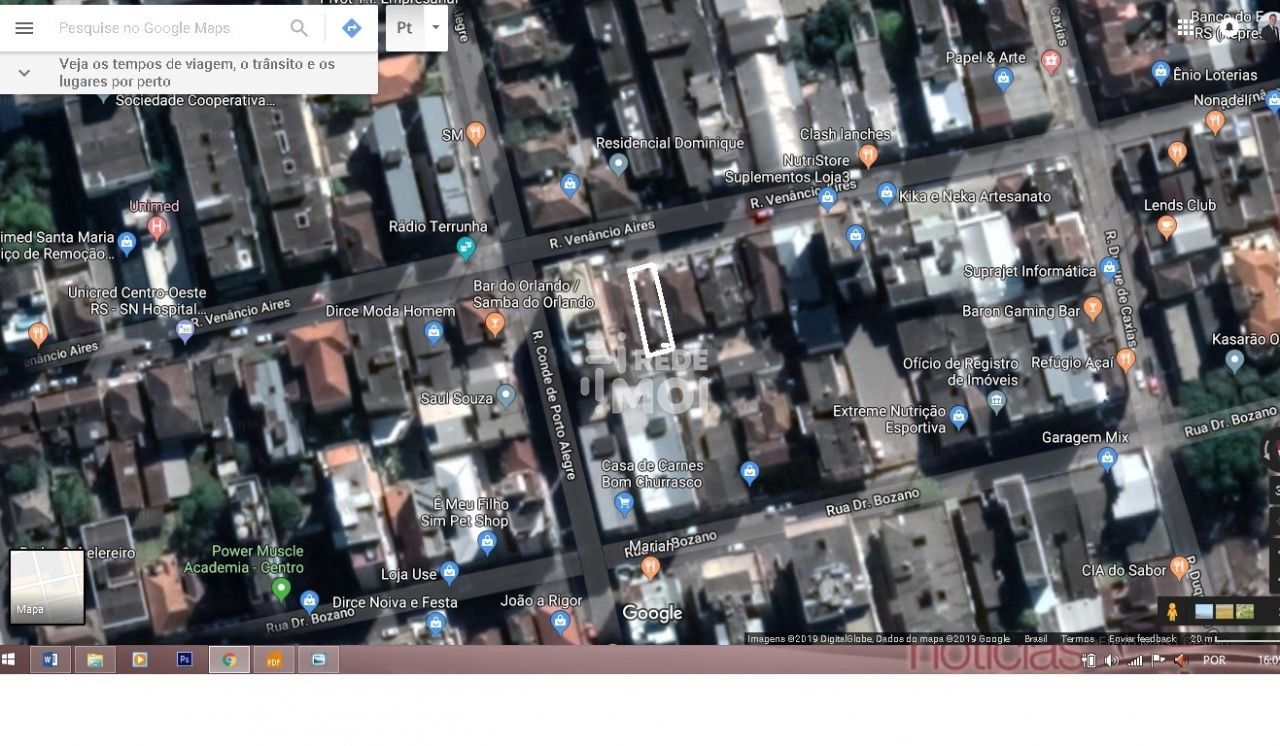Viewport: 1280px width, 746px height.
Task: Select the green Power Muscle Academia pin
Action: [x=281, y=589]
